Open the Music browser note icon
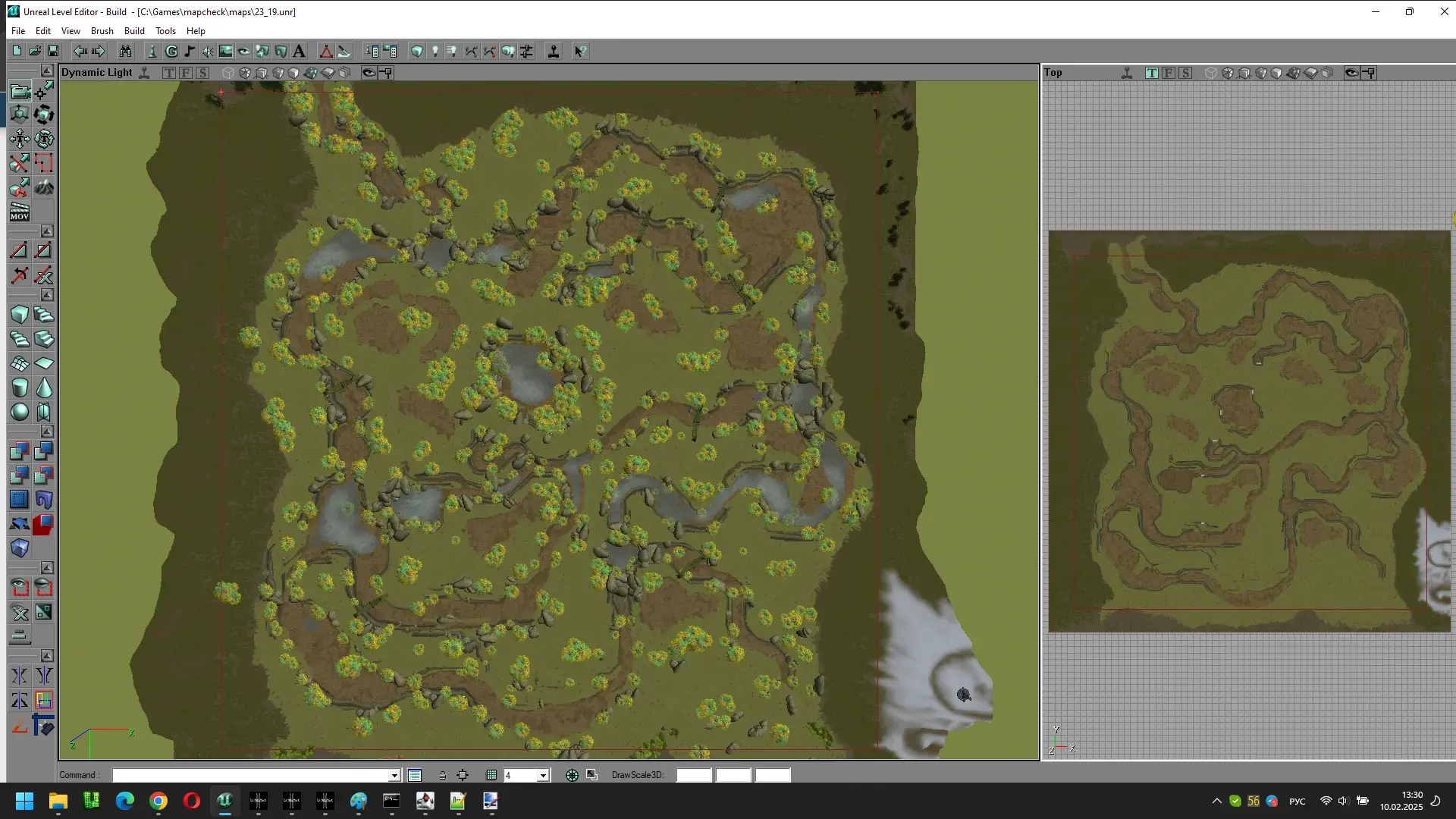The image size is (1456, 819). pyautogui.click(x=190, y=51)
